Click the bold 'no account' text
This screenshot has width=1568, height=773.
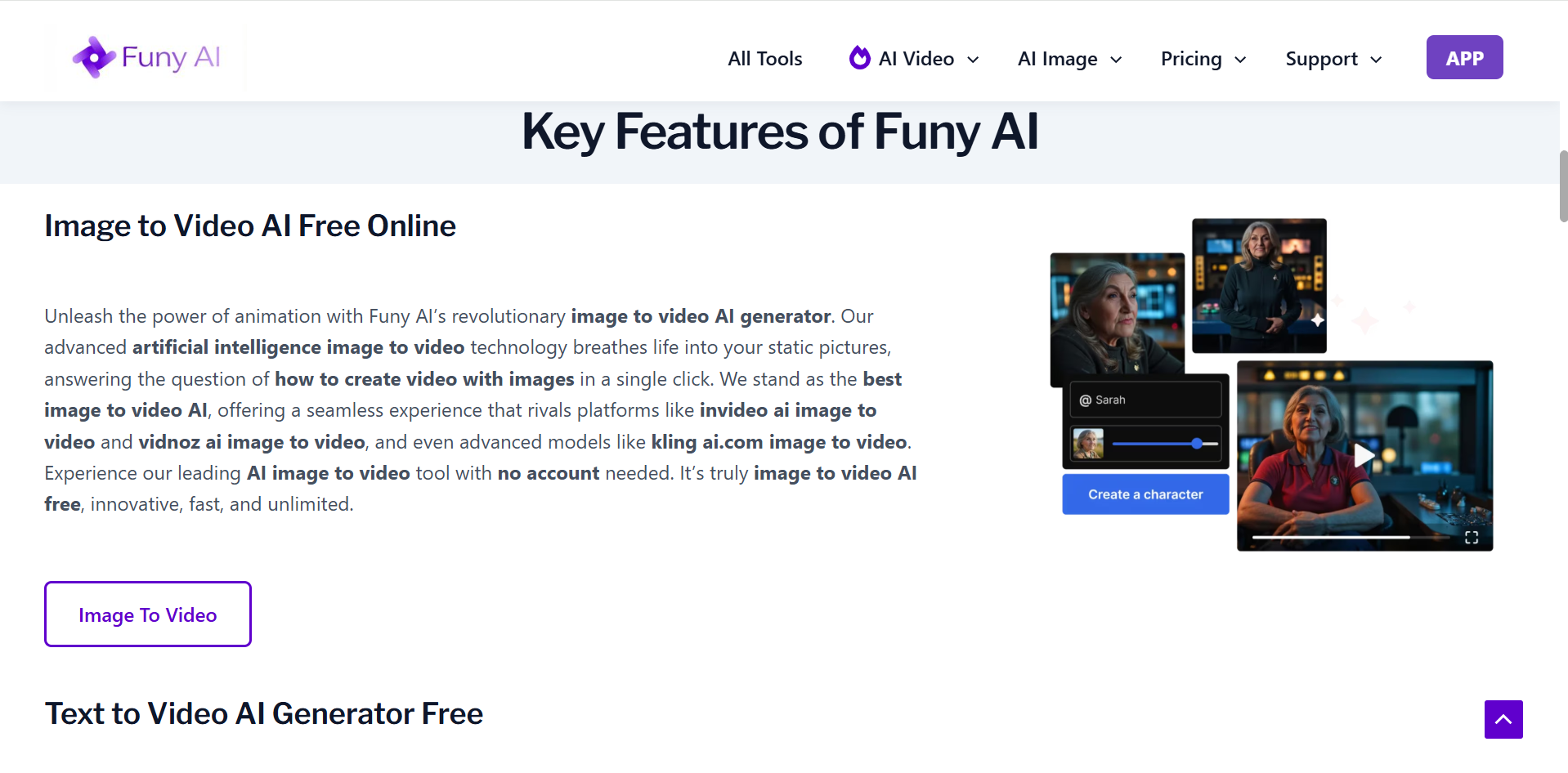(x=549, y=473)
